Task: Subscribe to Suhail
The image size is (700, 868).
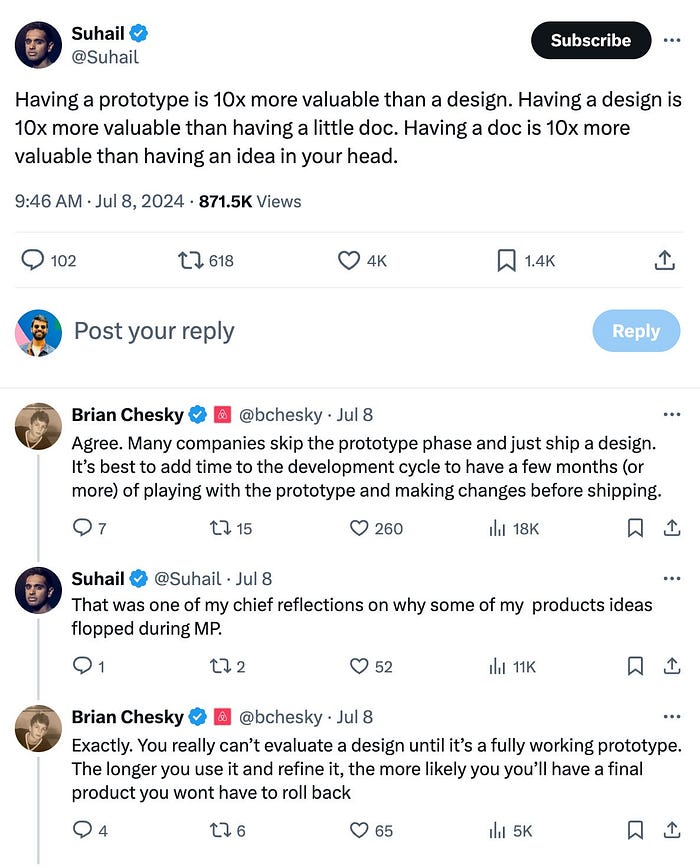Action: [590, 40]
